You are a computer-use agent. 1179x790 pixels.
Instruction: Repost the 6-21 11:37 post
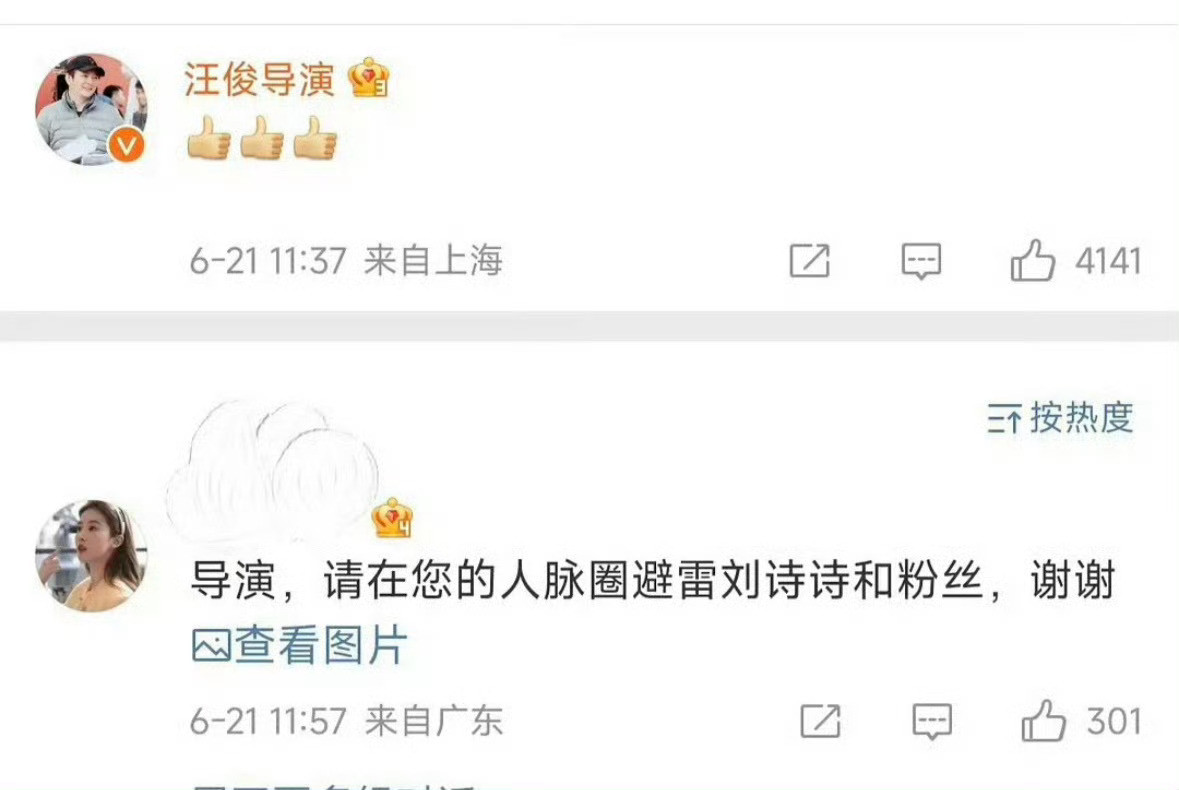click(x=809, y=261)
